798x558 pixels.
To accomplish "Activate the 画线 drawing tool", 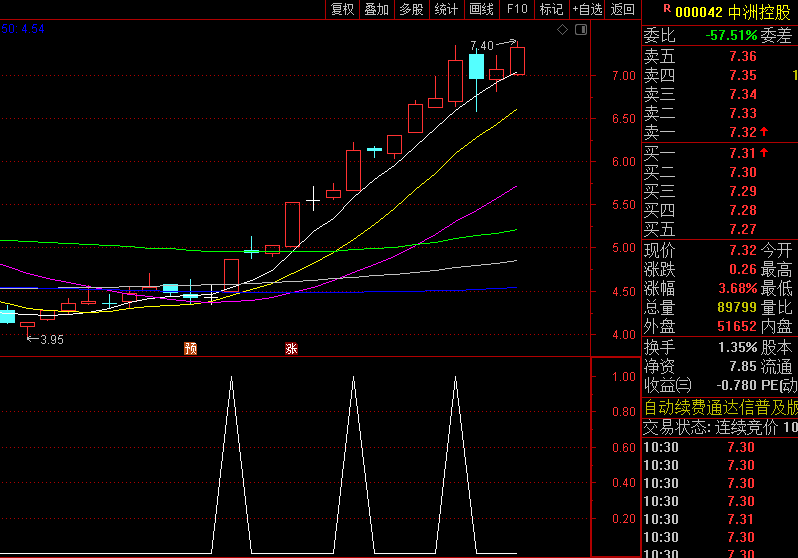I will pyautogui.click(x=482, y=10).
